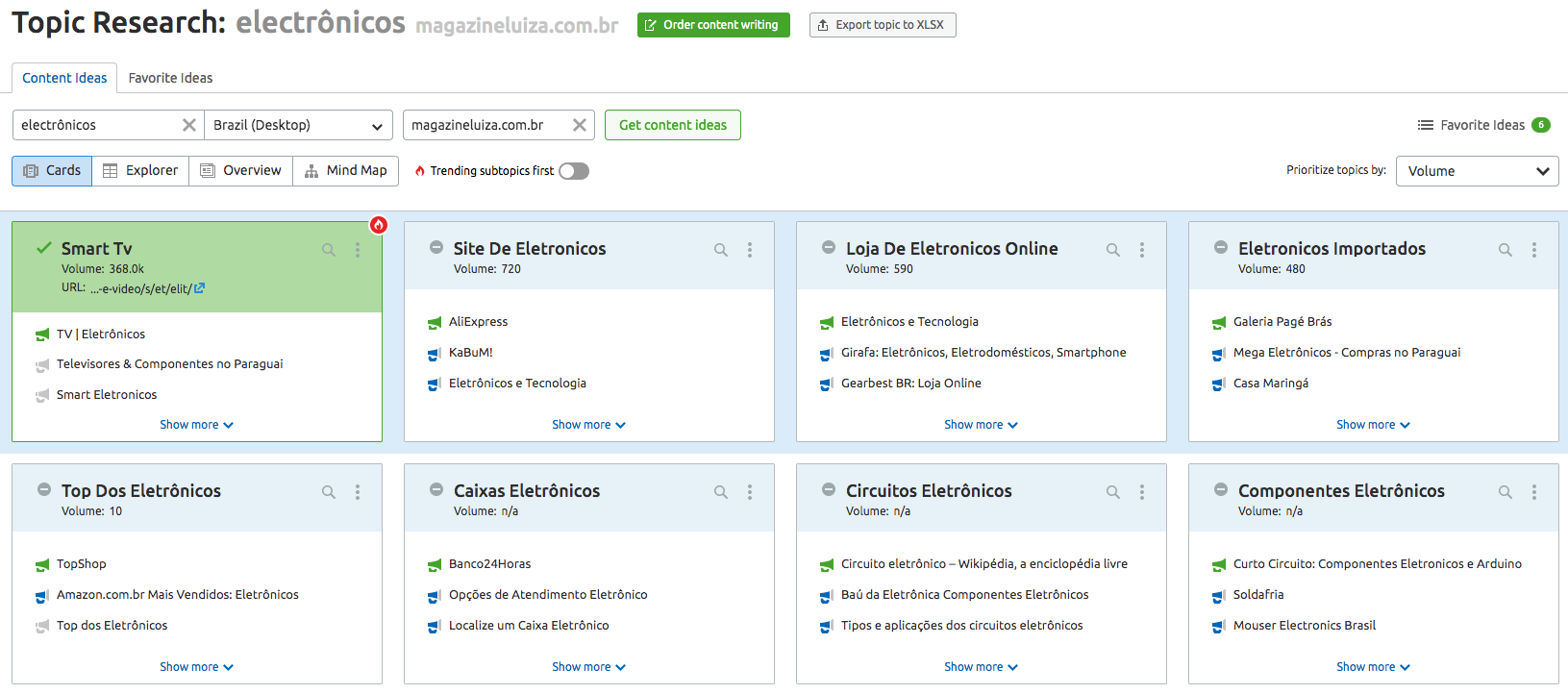
Task: Toggle Trending subtopics first switch
Action: (574, 171)
